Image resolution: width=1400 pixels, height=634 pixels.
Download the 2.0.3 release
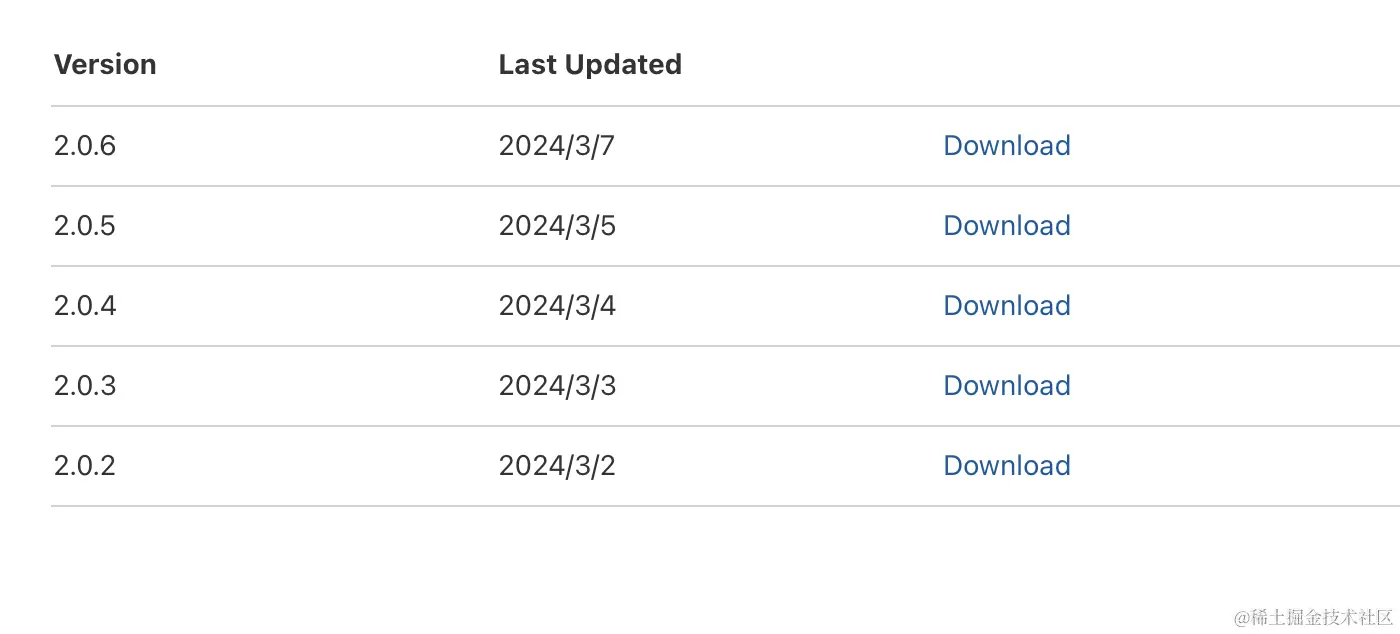(x=1006, y=386)
